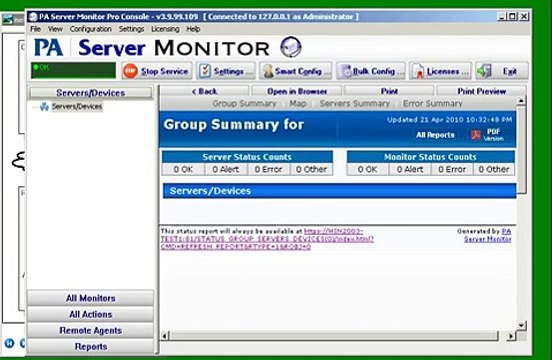Open the All Monitors panel

pos(91,298)
